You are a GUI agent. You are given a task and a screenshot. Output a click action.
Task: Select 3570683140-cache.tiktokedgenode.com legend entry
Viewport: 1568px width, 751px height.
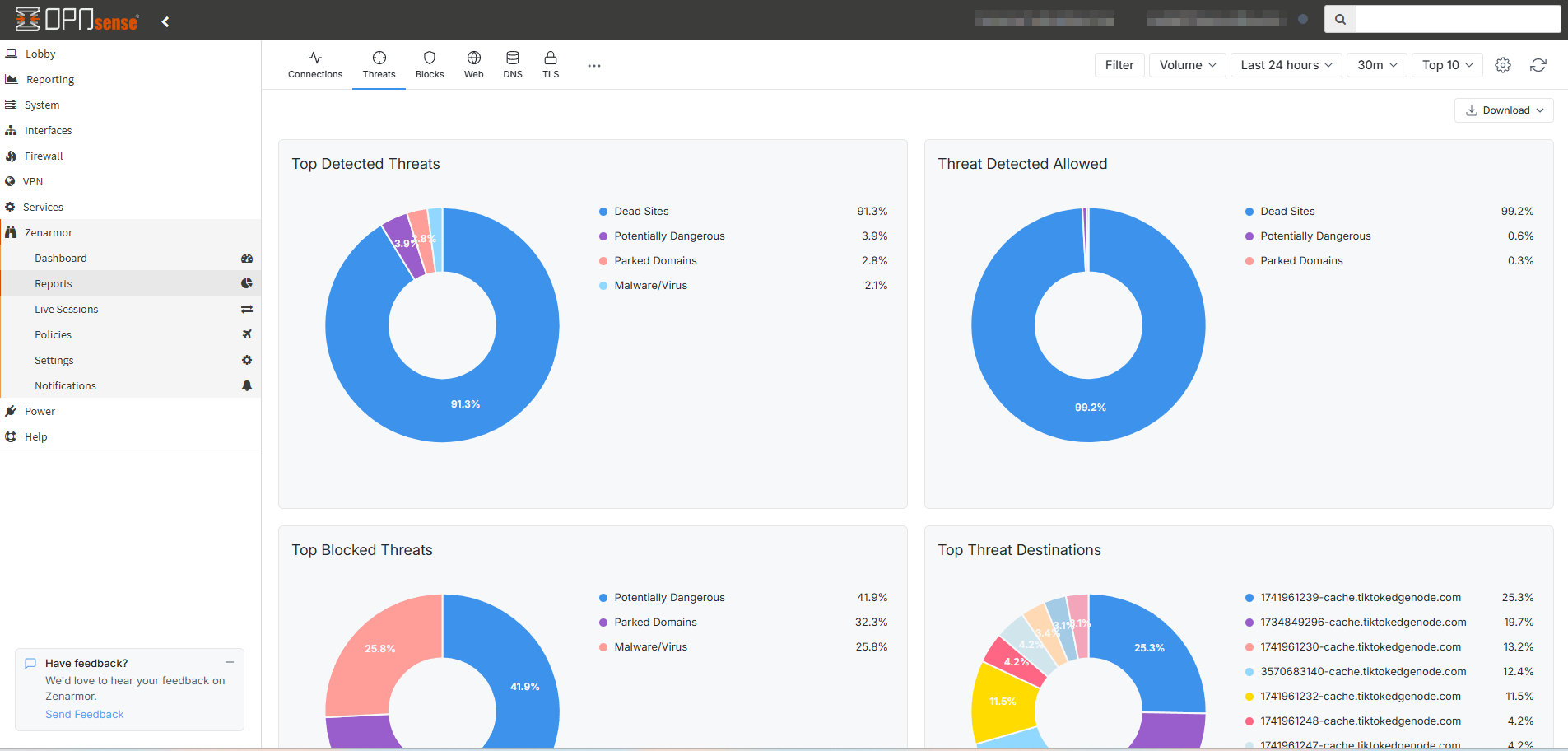pos(1363,672)
